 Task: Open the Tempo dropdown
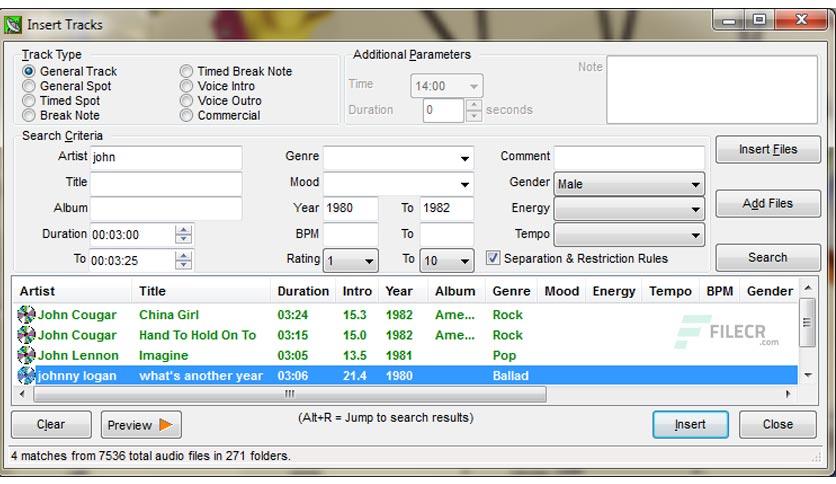(695, 236)
